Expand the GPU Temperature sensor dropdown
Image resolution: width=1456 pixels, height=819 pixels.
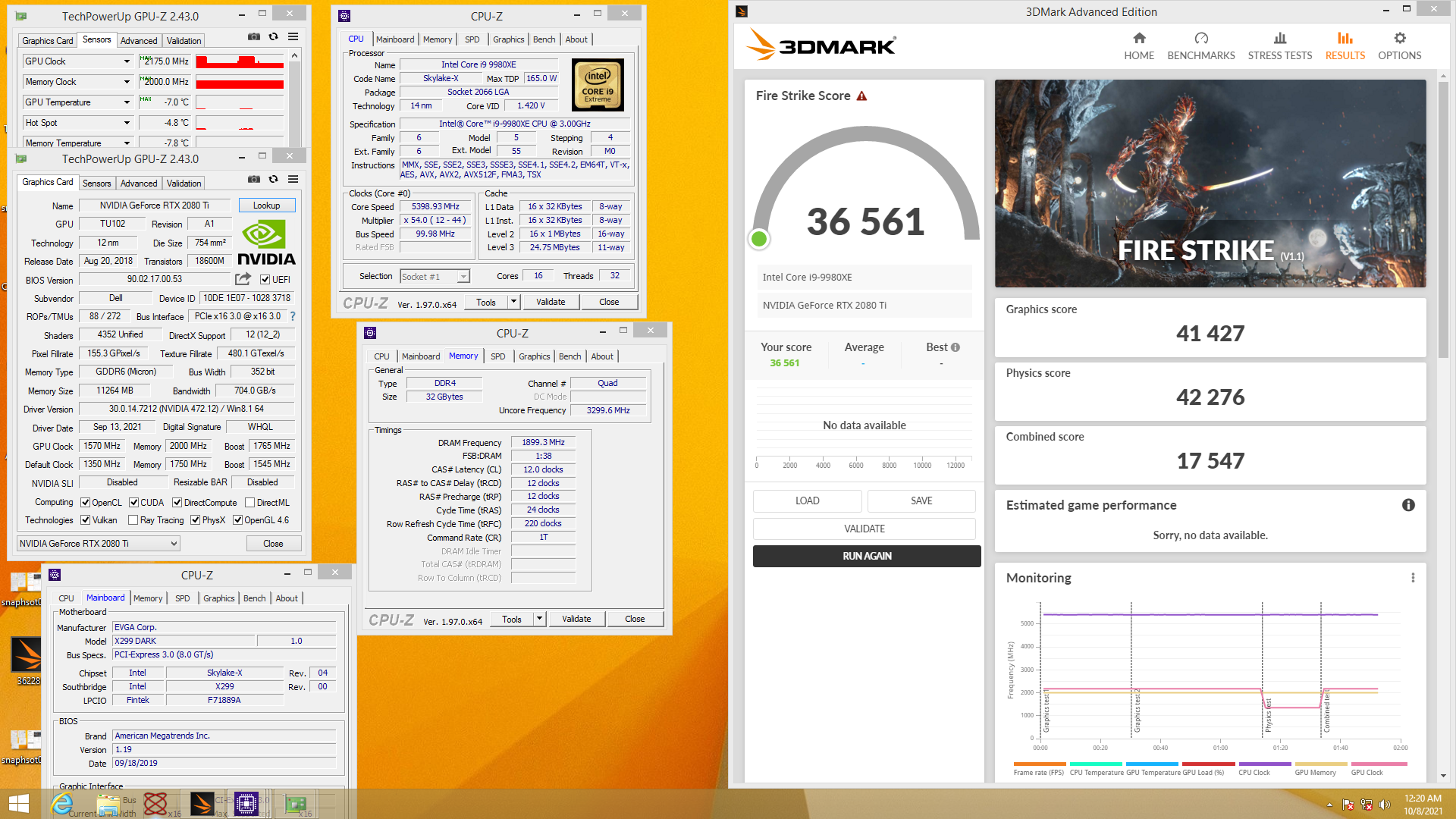(127, 102)
